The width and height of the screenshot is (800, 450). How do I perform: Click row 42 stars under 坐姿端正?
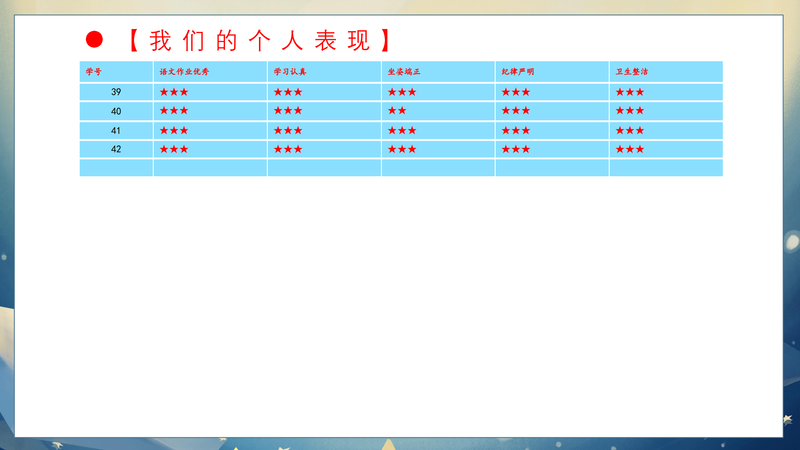(402, 149)
